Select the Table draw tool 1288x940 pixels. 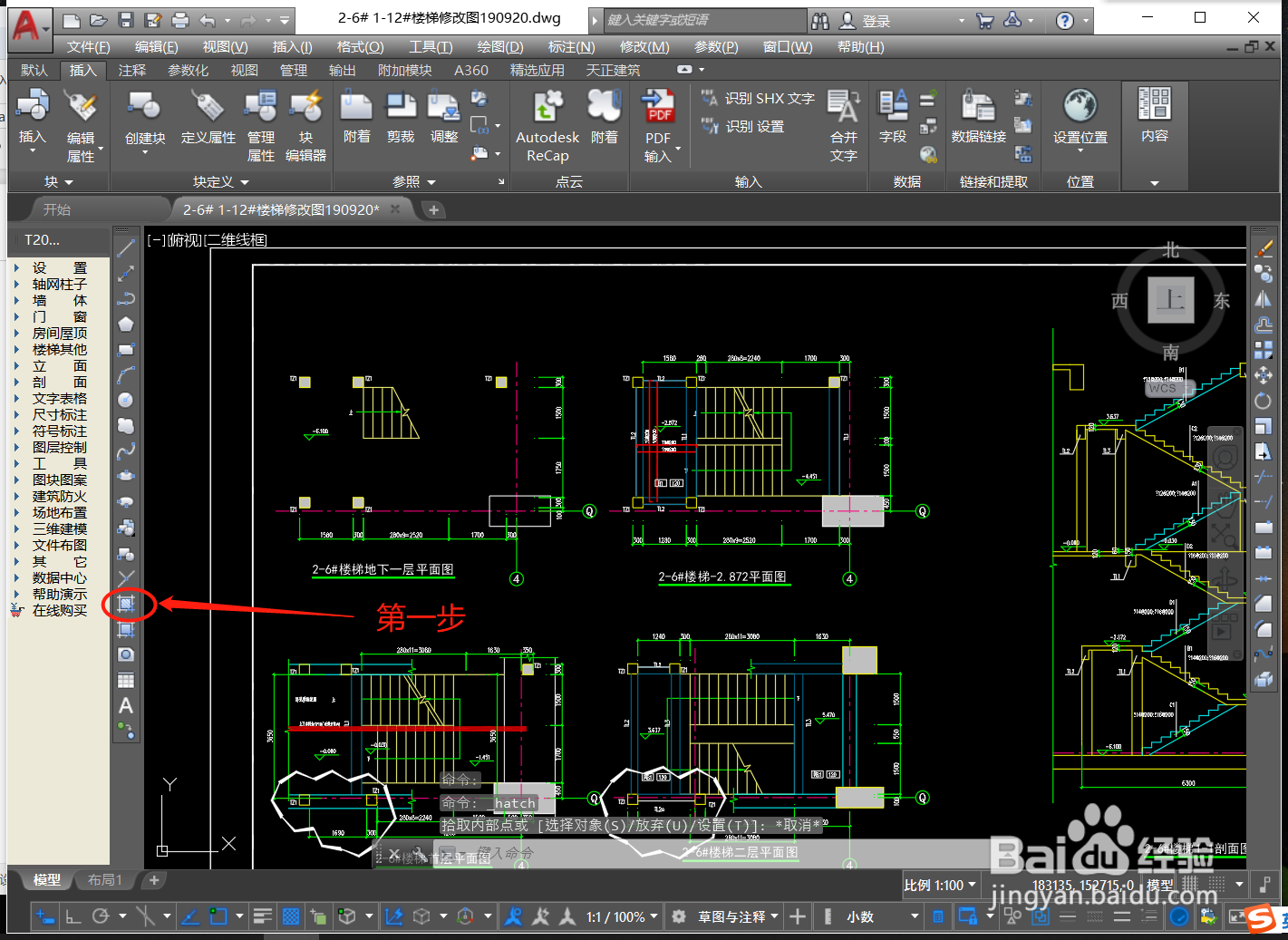coord(126,680)
